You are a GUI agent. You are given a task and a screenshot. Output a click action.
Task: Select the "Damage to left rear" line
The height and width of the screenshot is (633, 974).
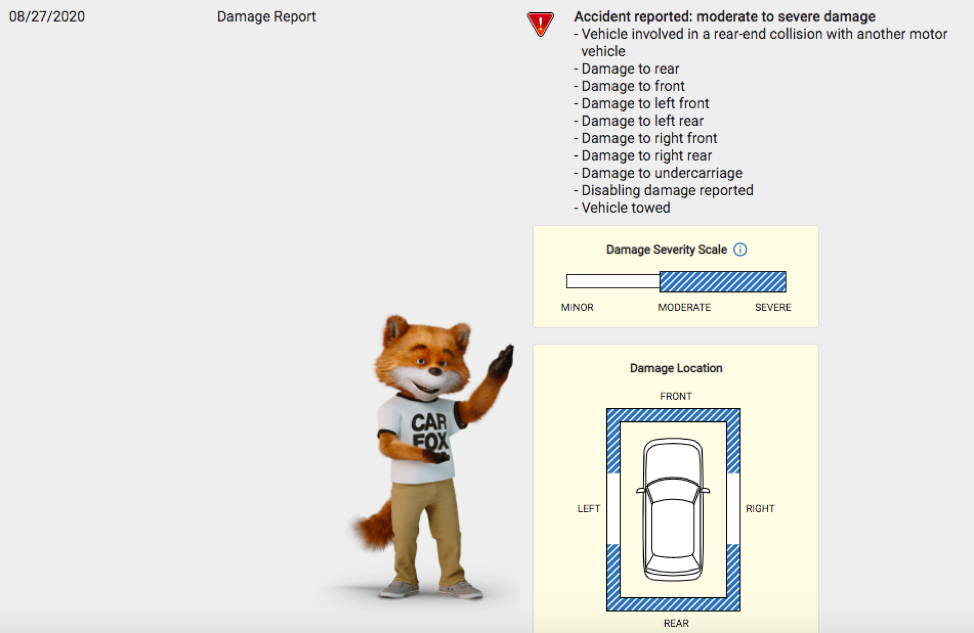pyautogui.click(x=639, y=121)
